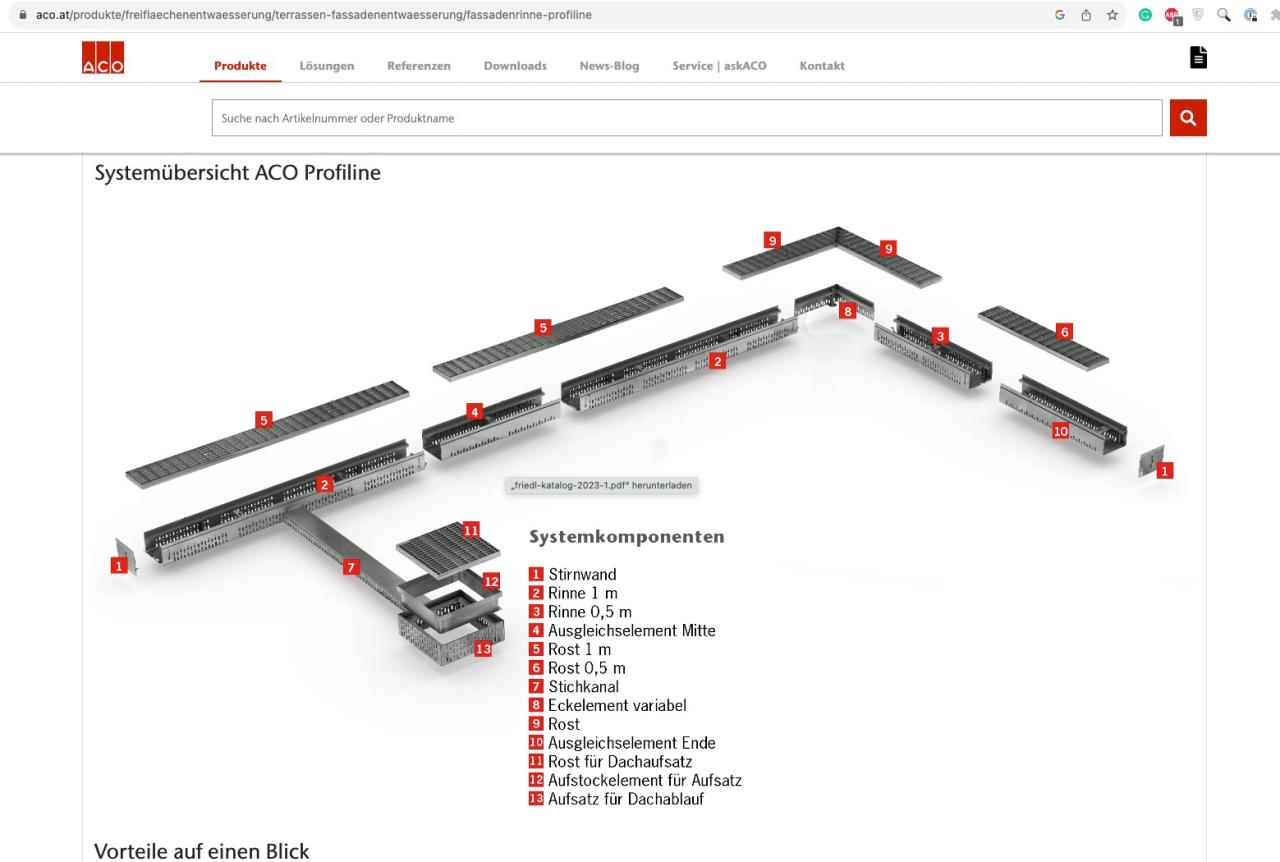Click the grey shield extension icon
1280x862 pixels.
click(x=1198, y=15)
